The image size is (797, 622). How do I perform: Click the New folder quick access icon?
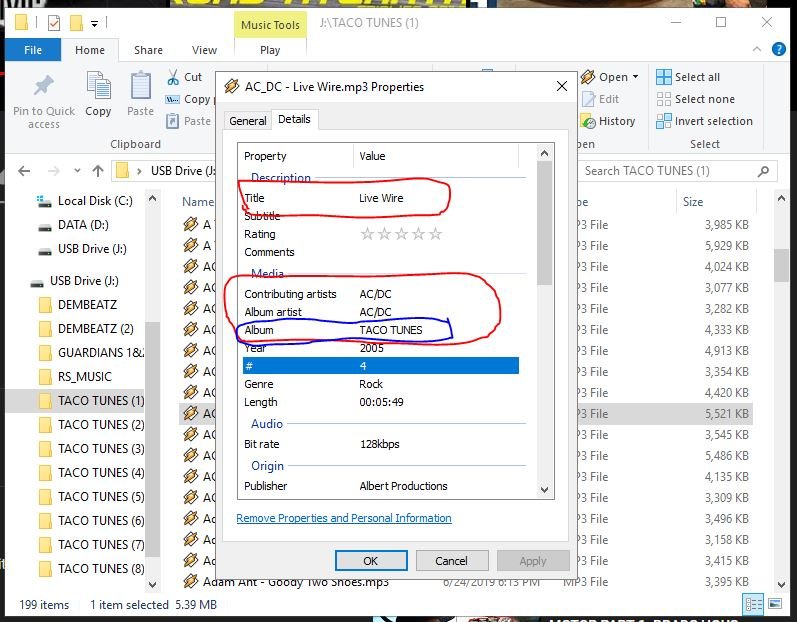(76, 23)
